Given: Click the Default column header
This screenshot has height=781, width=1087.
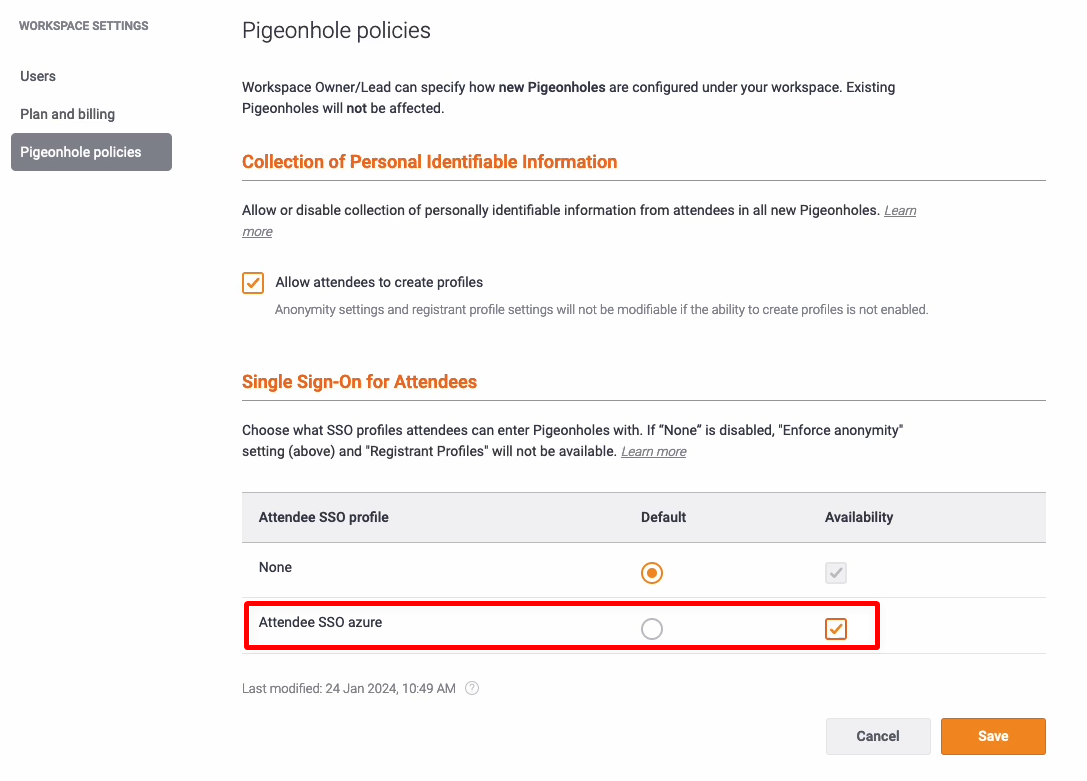Looking at the screenshot, I should 663,518.
